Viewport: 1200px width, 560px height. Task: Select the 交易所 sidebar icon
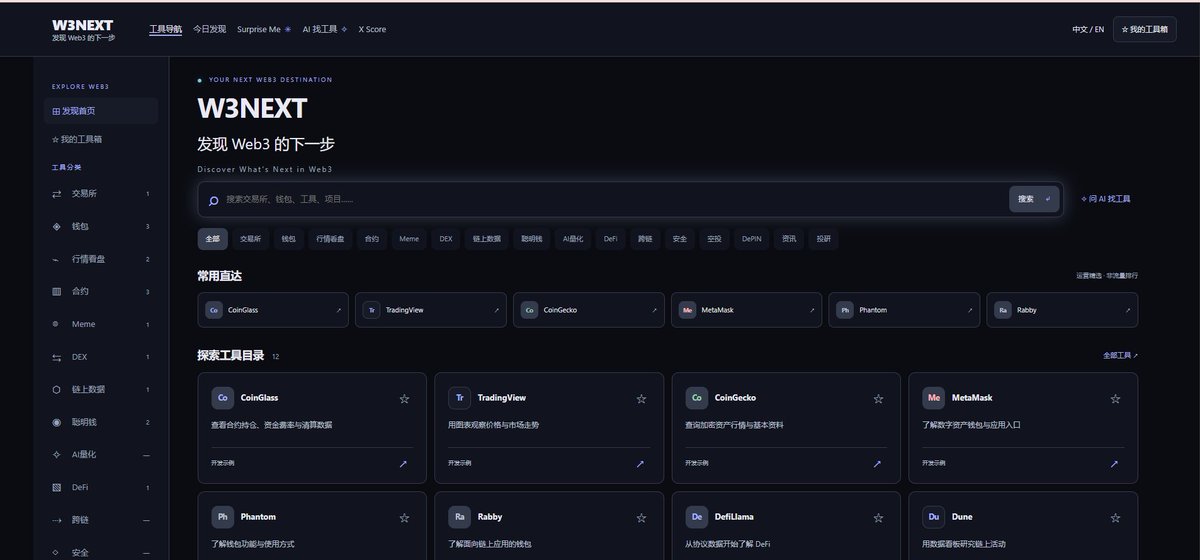pyautogui.click(x=56, y=194)
